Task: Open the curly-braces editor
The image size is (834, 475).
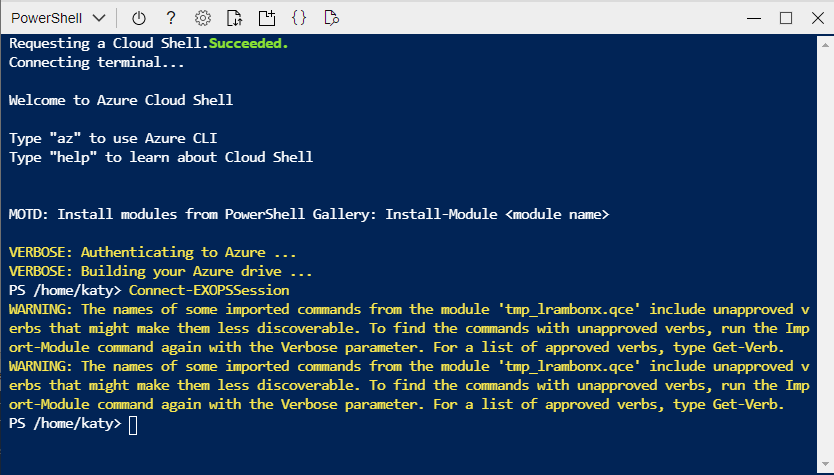Action: [x=299, y=18]
